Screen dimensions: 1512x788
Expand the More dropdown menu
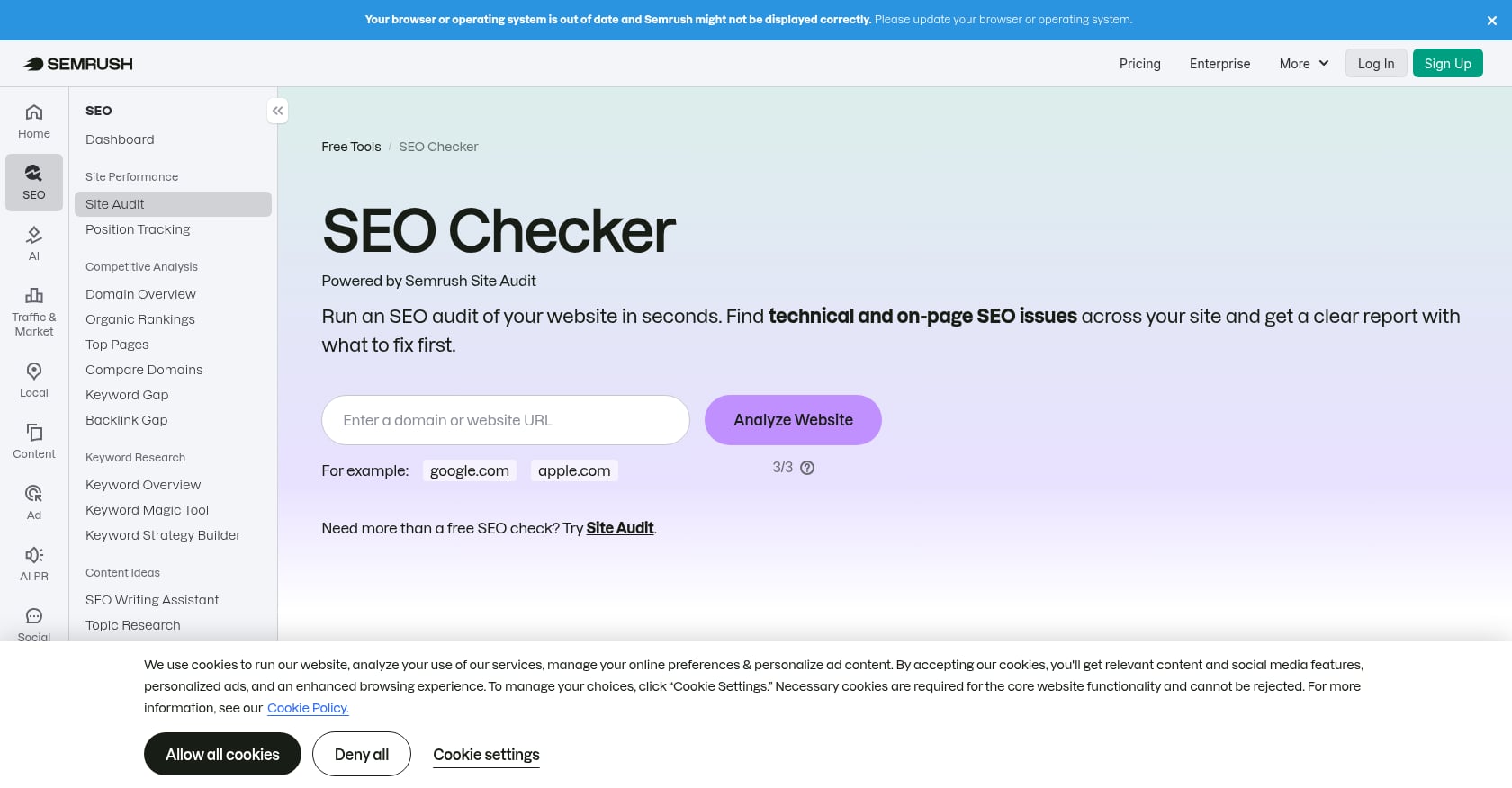(x=1304, y=64)
